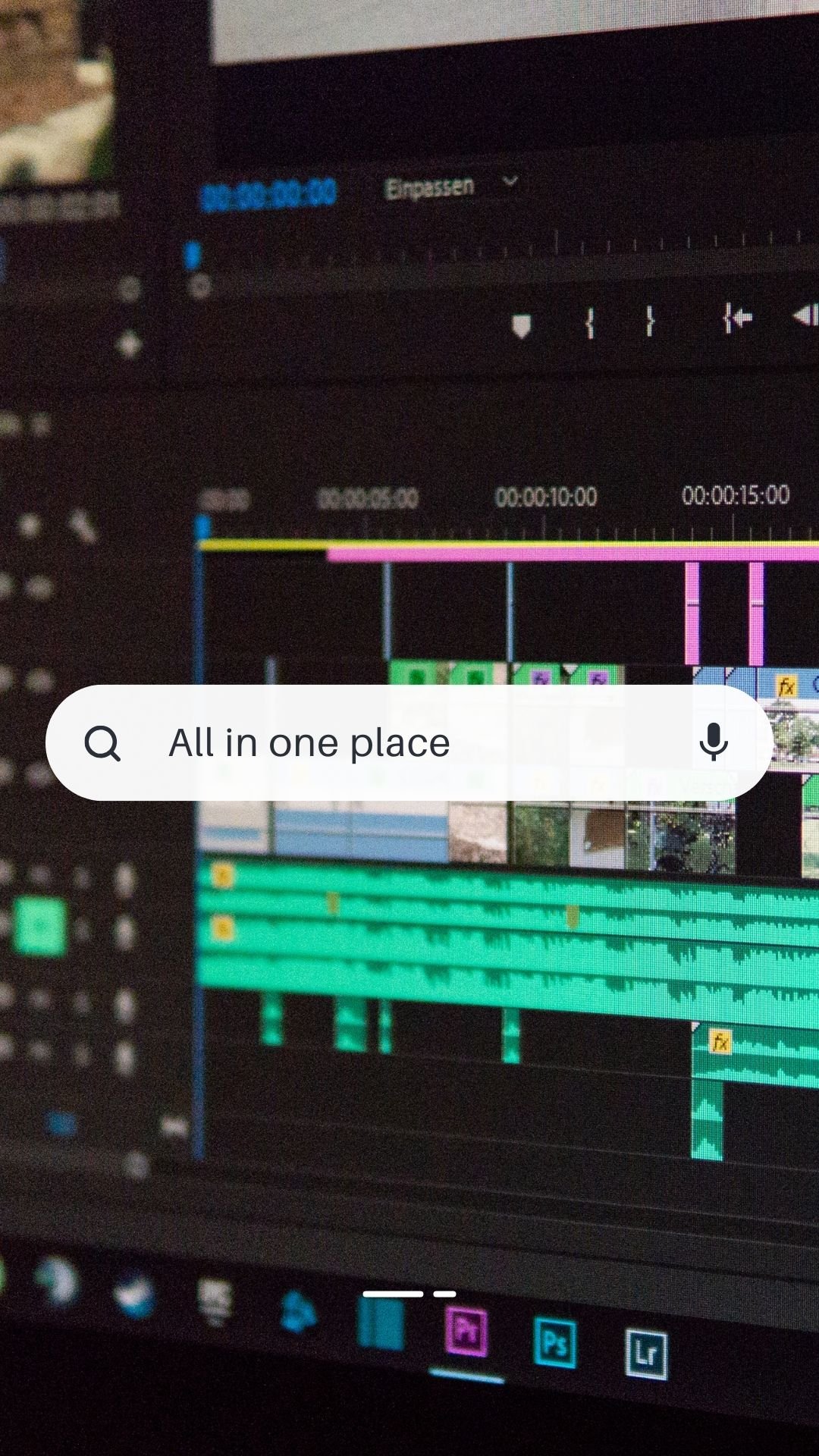This screenshot has width=819, height=1456.
Task: Click the timeline ruler at 00:00:15:00
Action: tap(736, 495)
